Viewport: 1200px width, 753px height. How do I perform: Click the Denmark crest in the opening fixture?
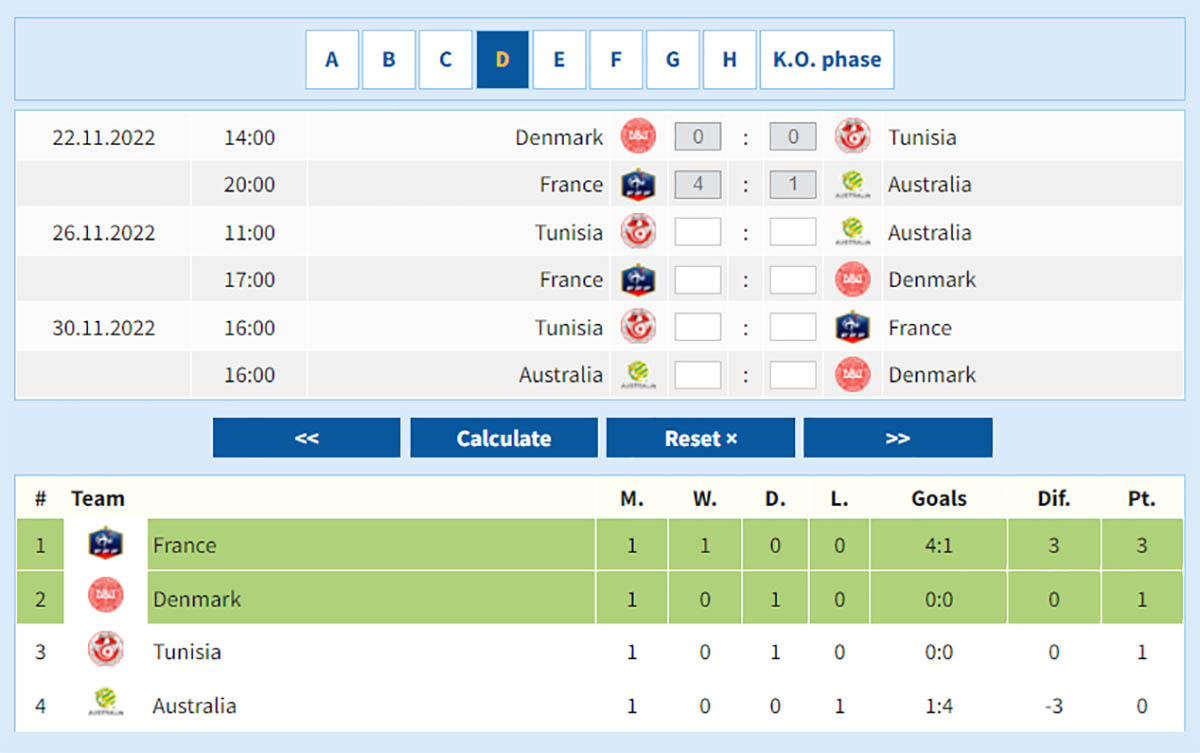(x=638, y=136)
